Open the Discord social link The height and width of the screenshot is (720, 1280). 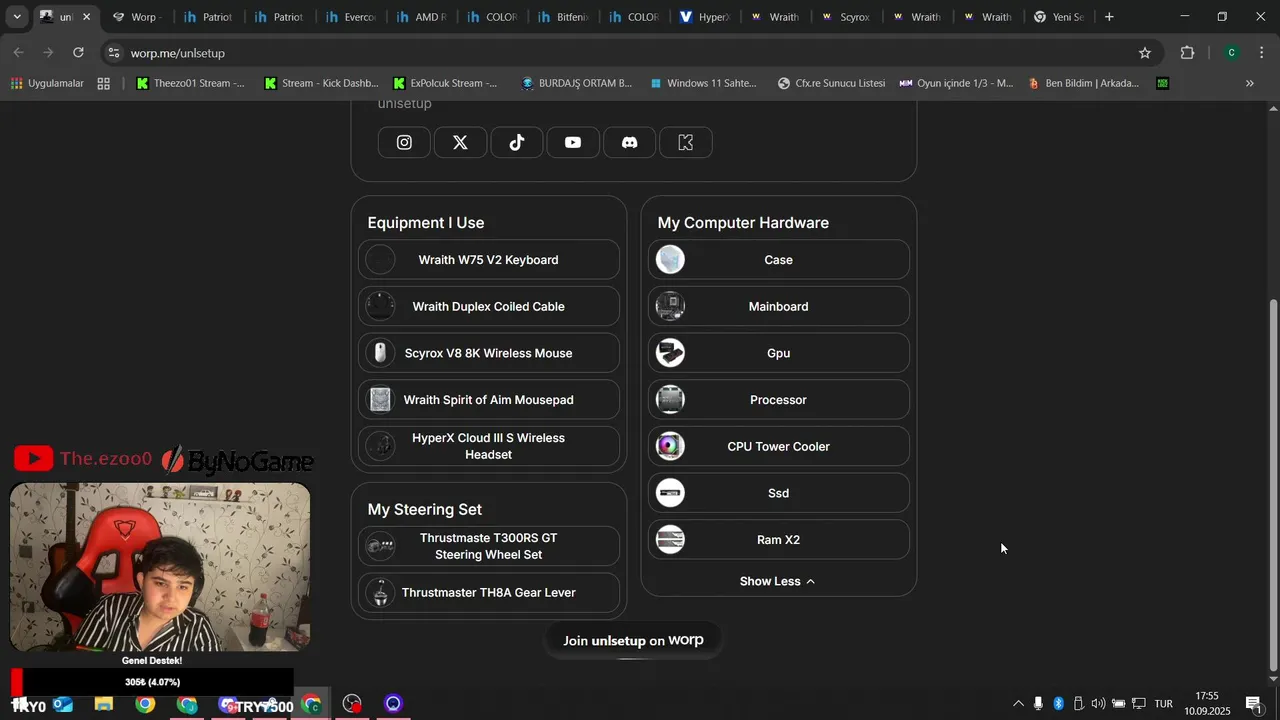tap(629, 142)
